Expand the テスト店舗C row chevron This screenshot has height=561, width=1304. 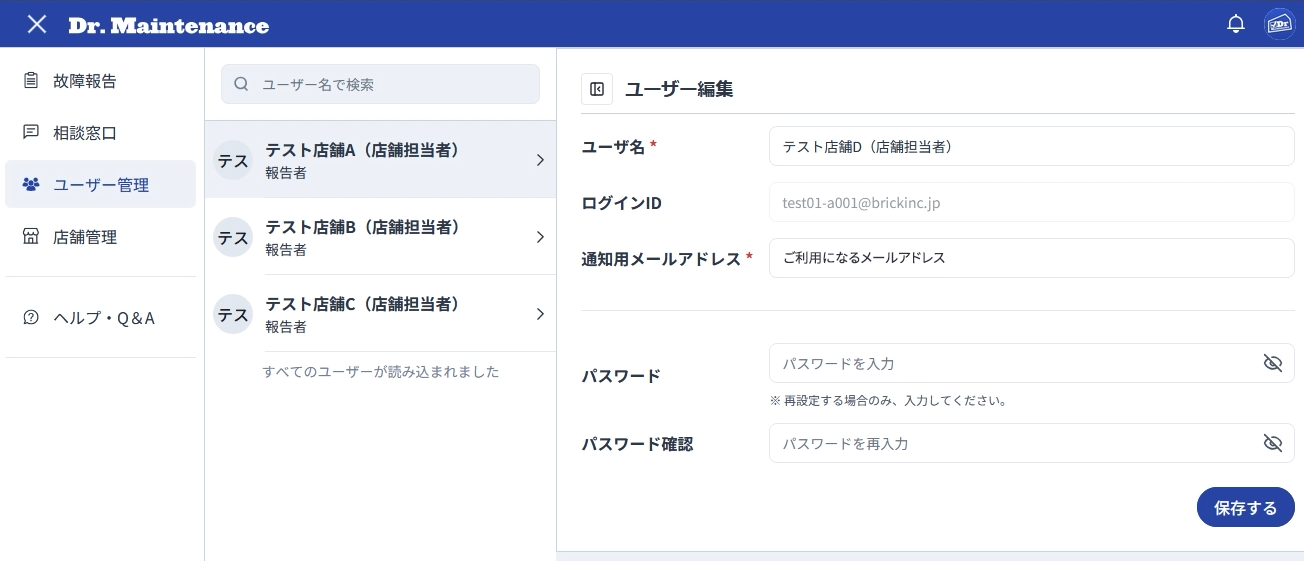point(540,314)
